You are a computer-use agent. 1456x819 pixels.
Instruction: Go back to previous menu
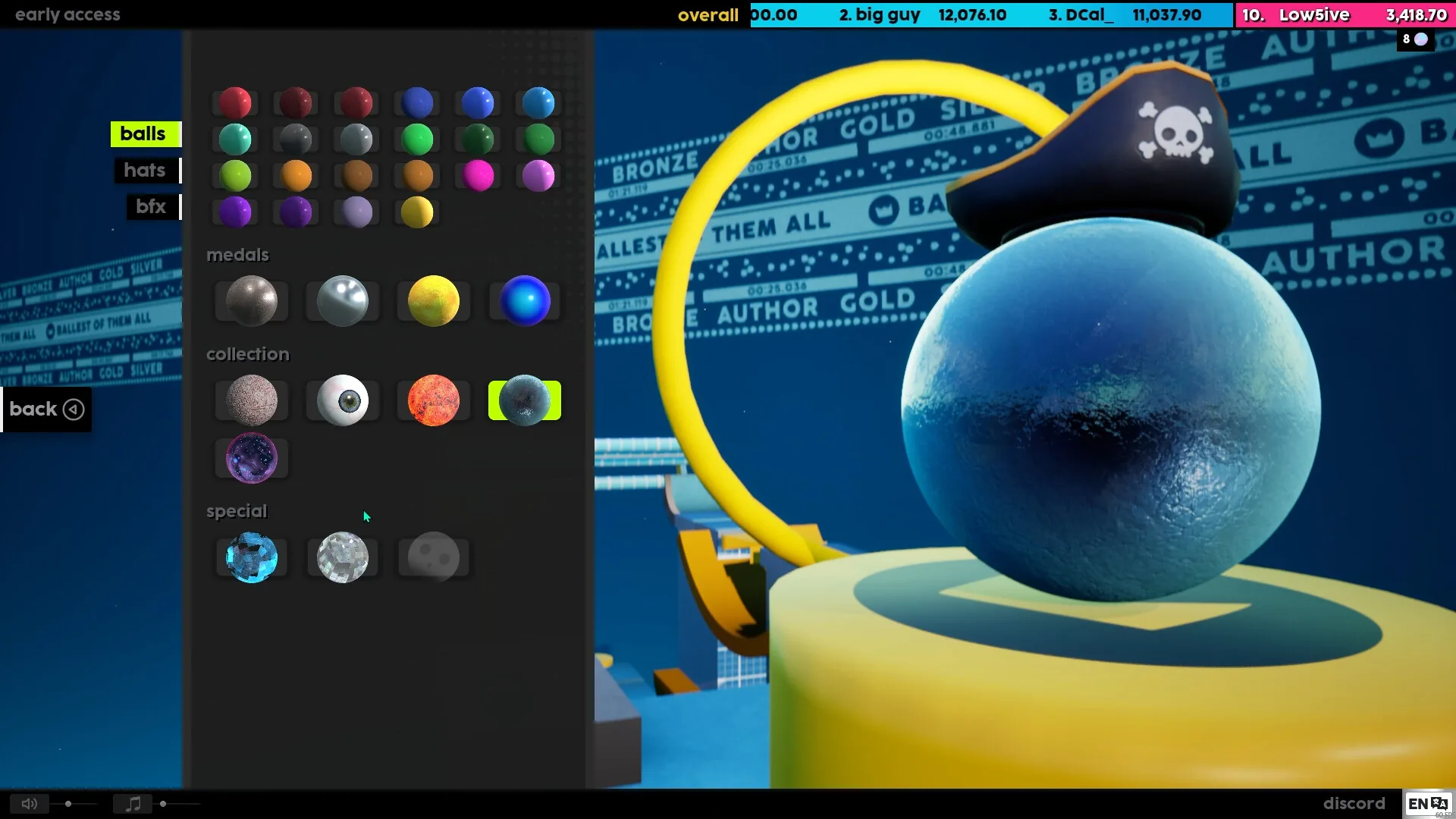pyautogui.click(x=46, y=409)
